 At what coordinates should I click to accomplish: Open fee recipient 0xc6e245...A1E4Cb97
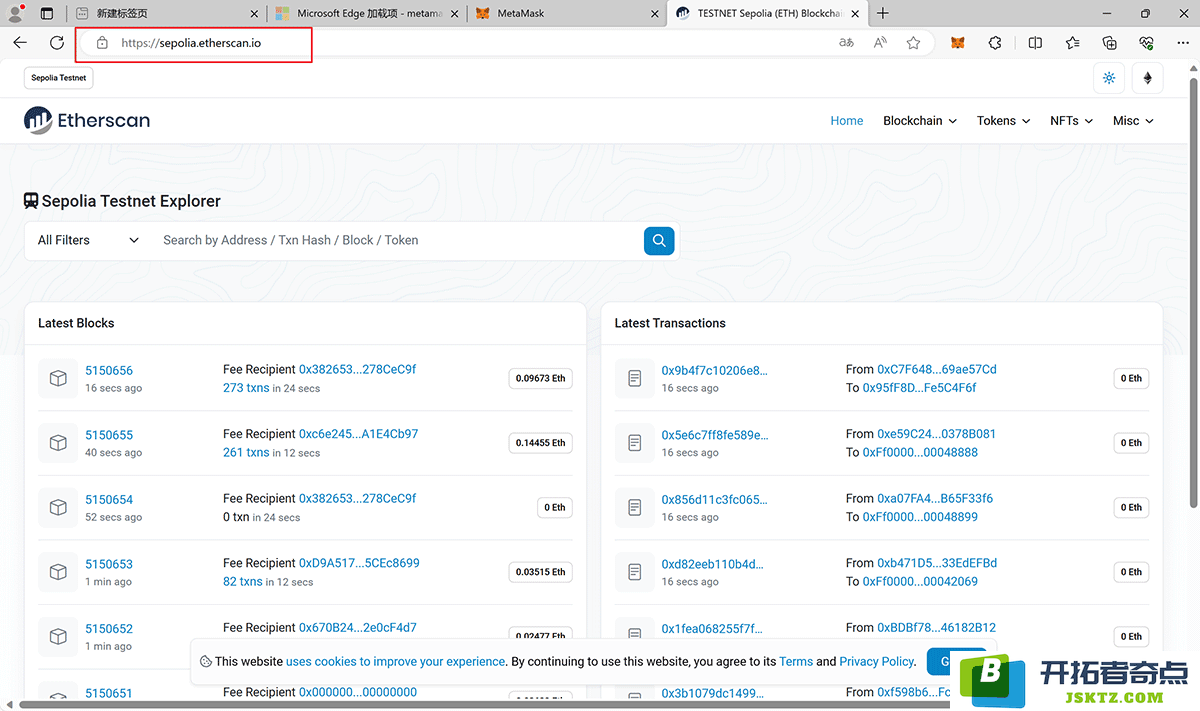tap(359, 434)
